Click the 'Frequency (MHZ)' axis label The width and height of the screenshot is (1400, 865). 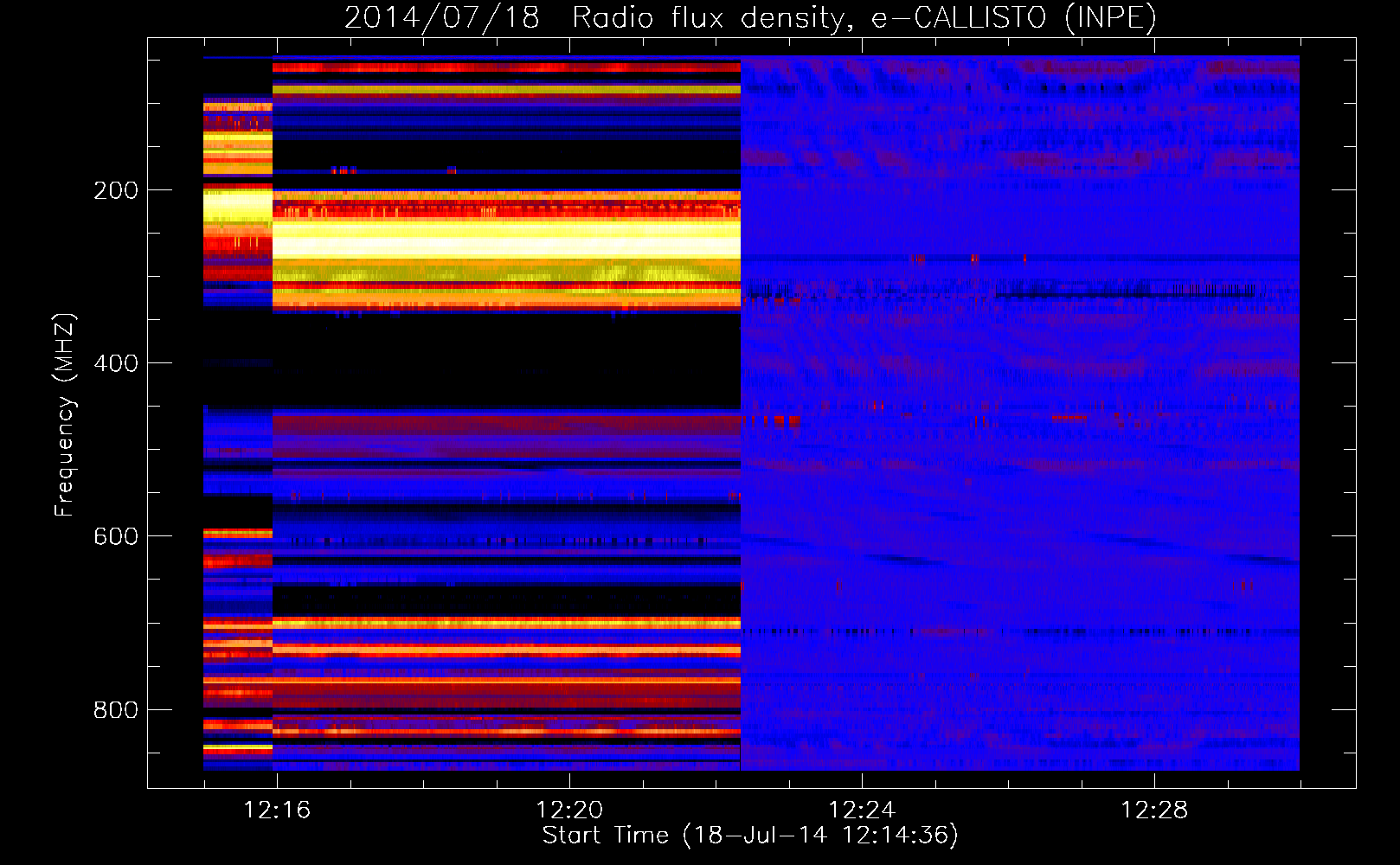[65, 415]
